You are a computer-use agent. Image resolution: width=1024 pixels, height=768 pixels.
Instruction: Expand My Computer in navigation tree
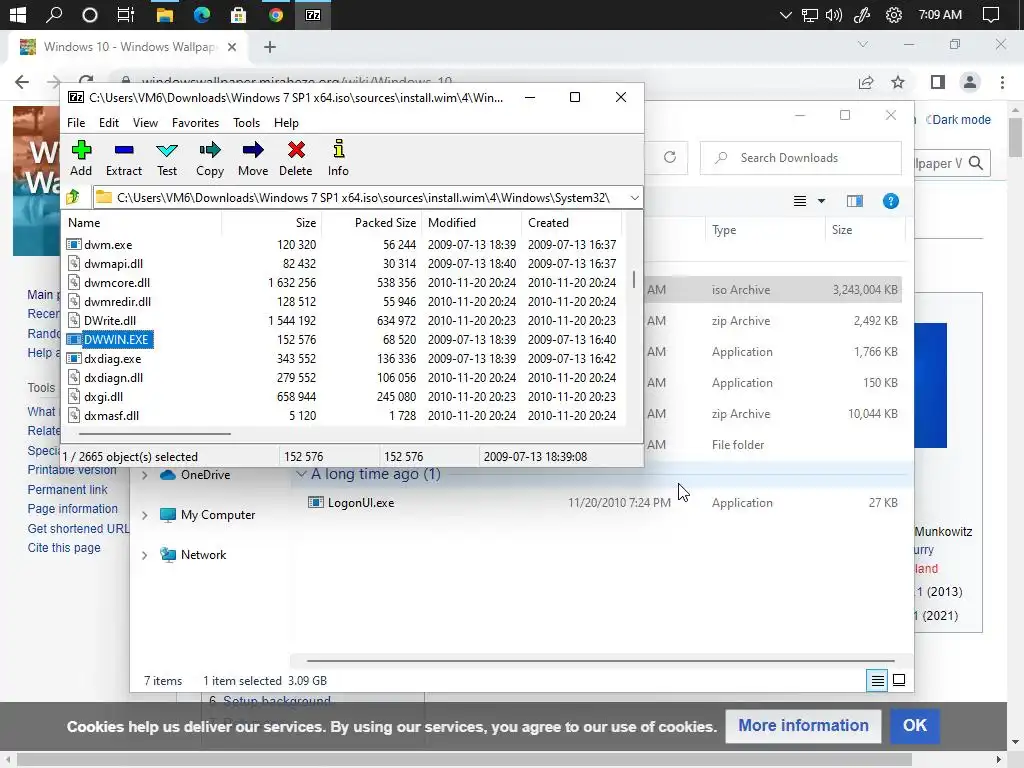click(x=144, y=515)
